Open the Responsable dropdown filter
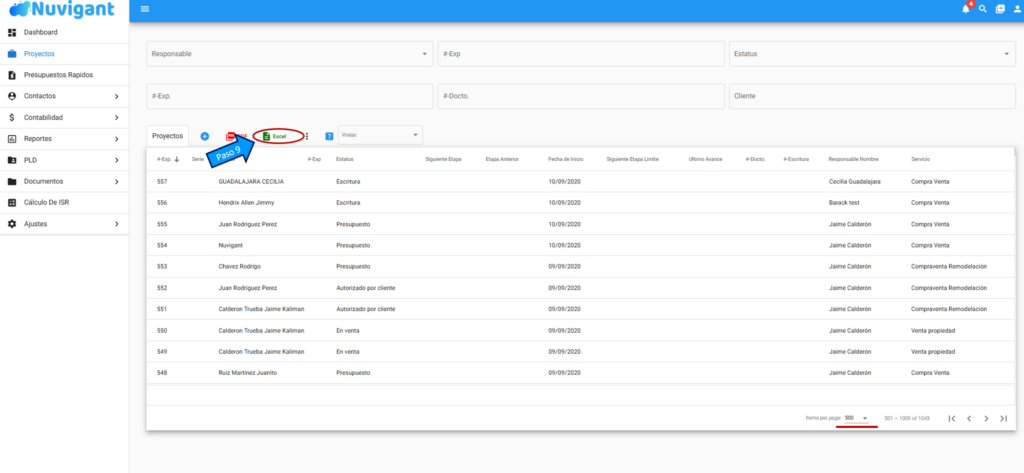This screenshot has width=1024, height=473. tap(289, 54)
